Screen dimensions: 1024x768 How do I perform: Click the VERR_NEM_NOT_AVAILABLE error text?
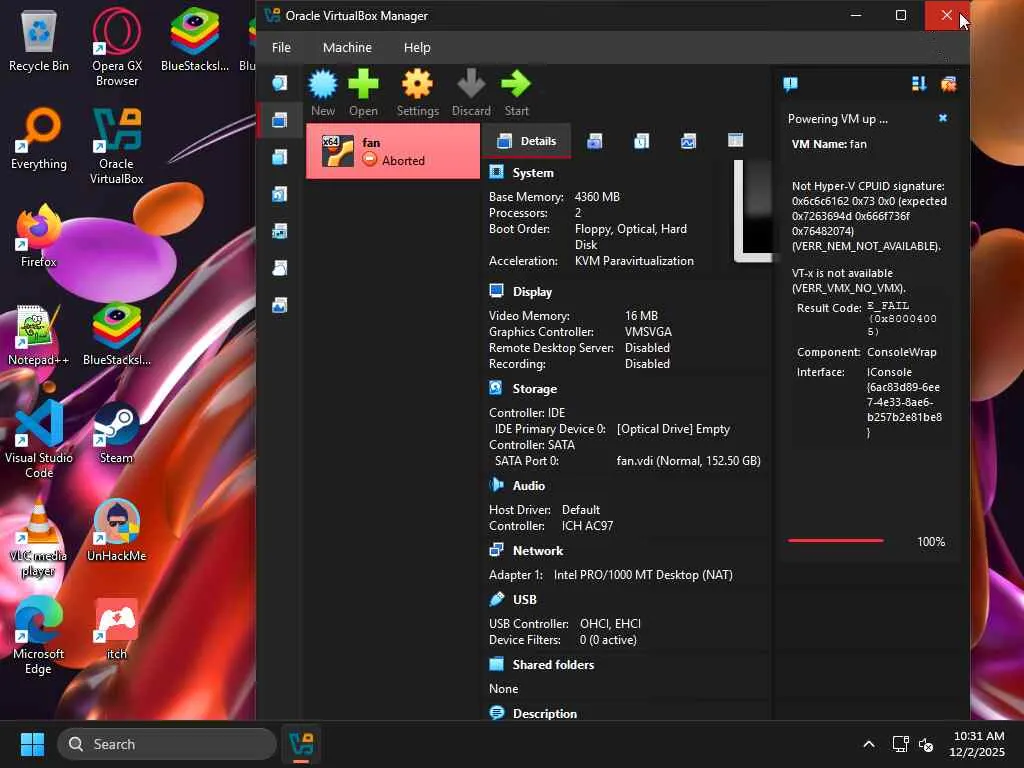[x=866, y=246]
